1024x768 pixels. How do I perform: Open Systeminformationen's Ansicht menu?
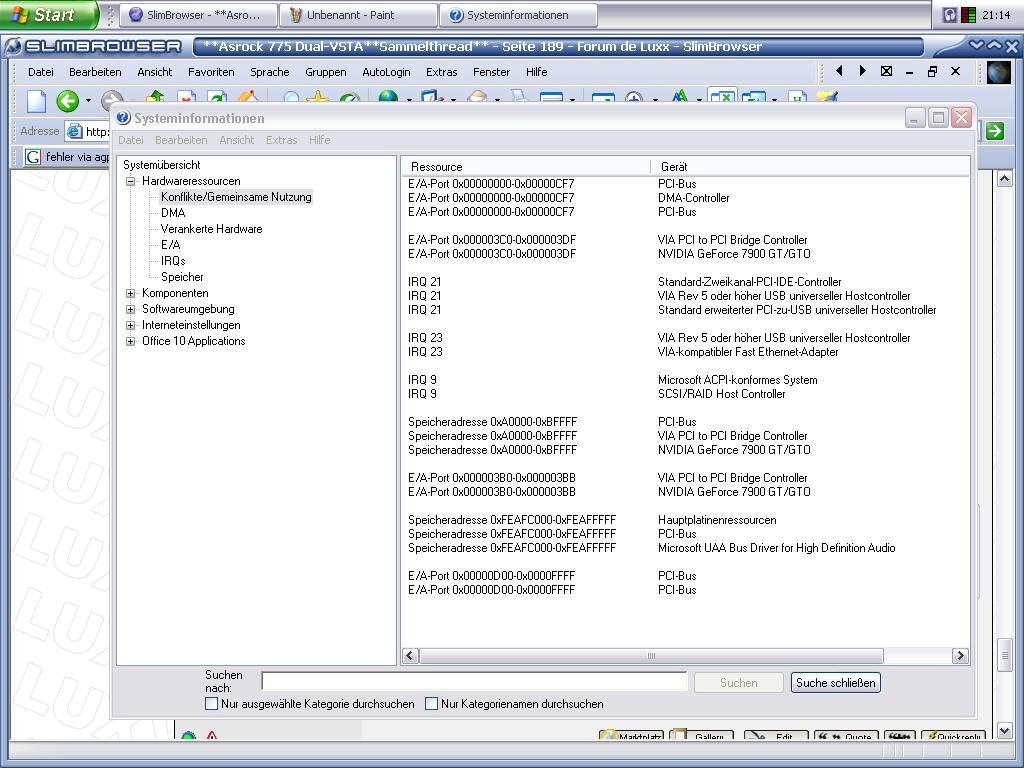(x=236, y=140)
